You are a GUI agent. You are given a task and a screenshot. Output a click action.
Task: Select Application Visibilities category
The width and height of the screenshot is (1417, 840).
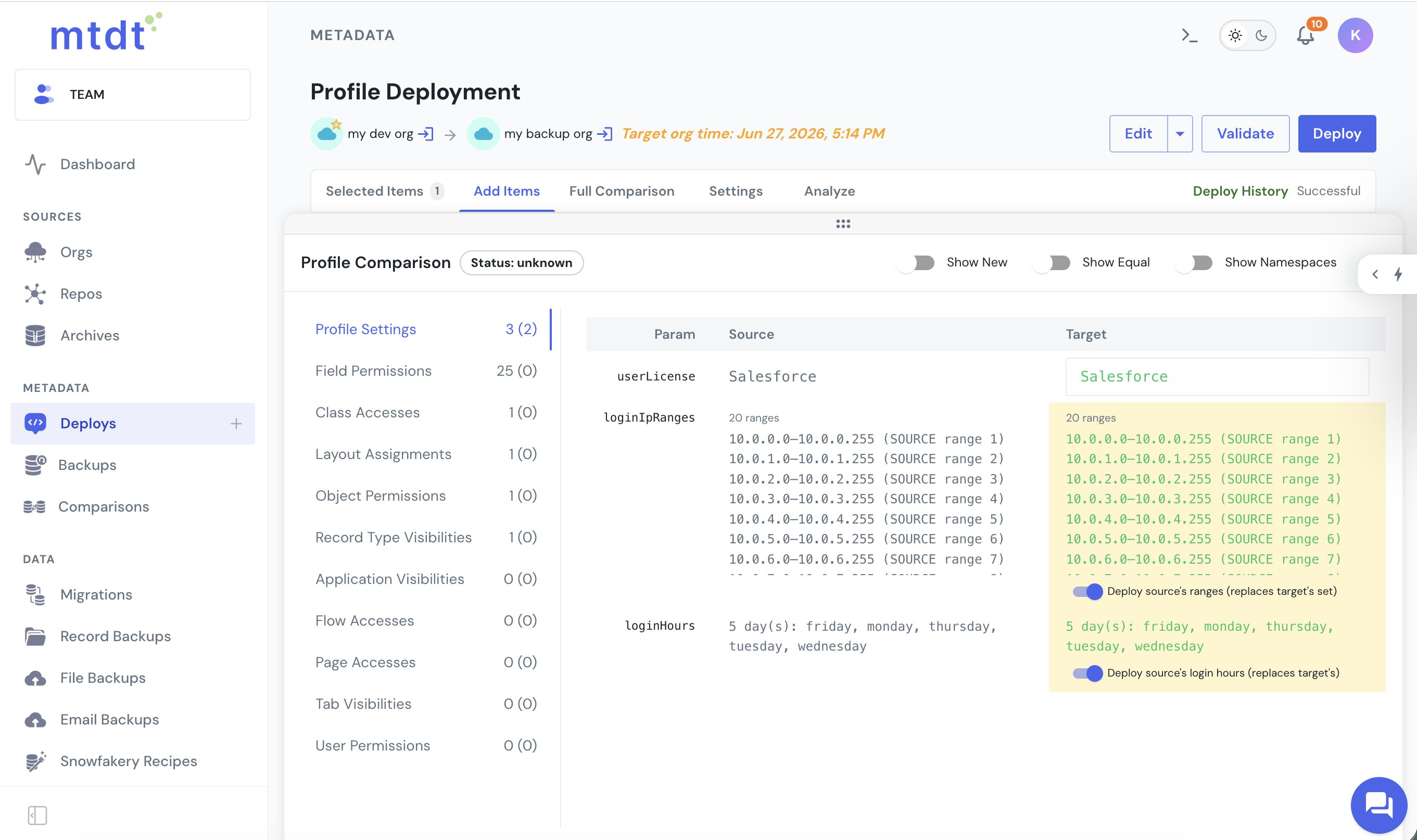[426, 579]
